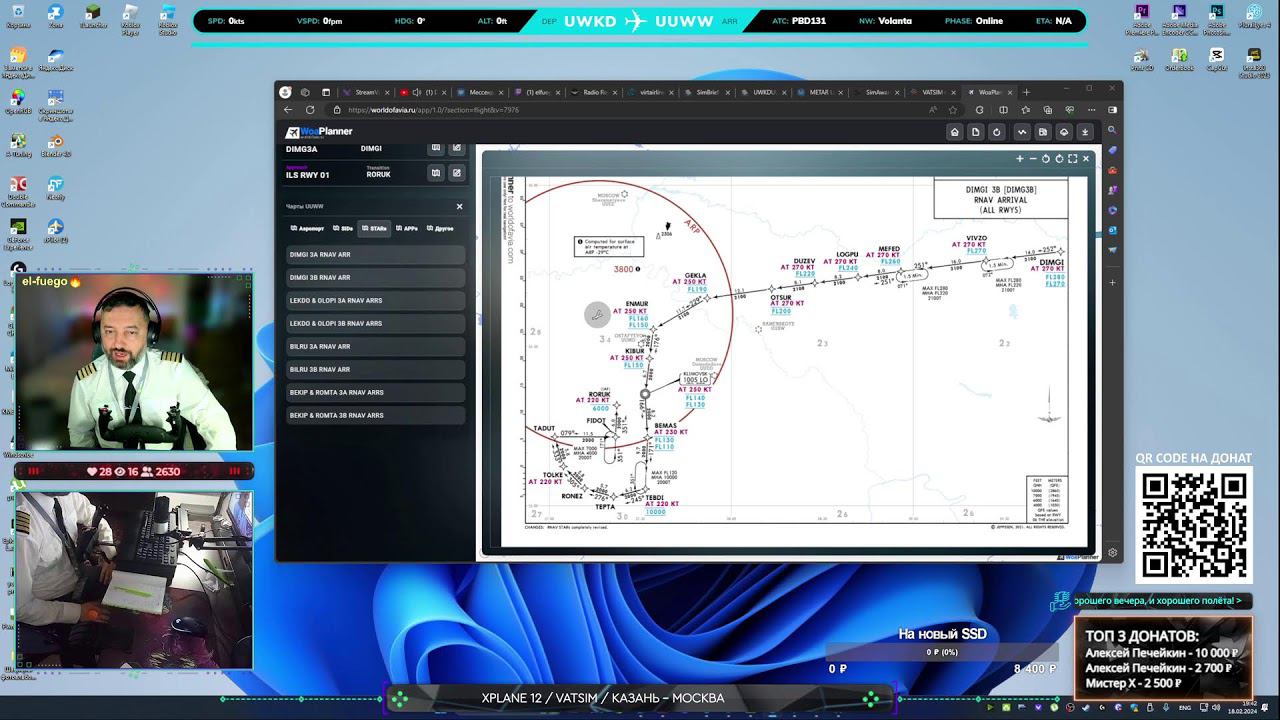Switch to the Radio browser tab
Image resolution: width=1280 pixels, height=720 pixels.
[x=595, y=92]
